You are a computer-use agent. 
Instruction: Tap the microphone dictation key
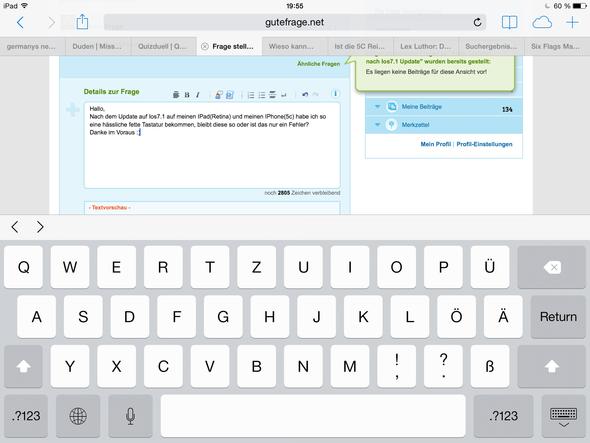point(130,416)
